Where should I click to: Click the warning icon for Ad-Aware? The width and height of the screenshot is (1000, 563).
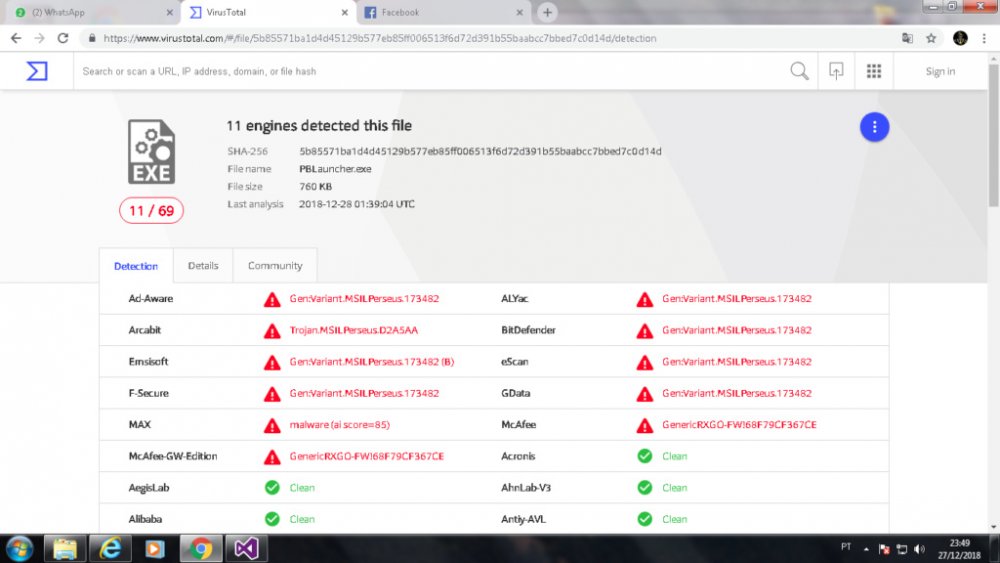click(272, 299)
